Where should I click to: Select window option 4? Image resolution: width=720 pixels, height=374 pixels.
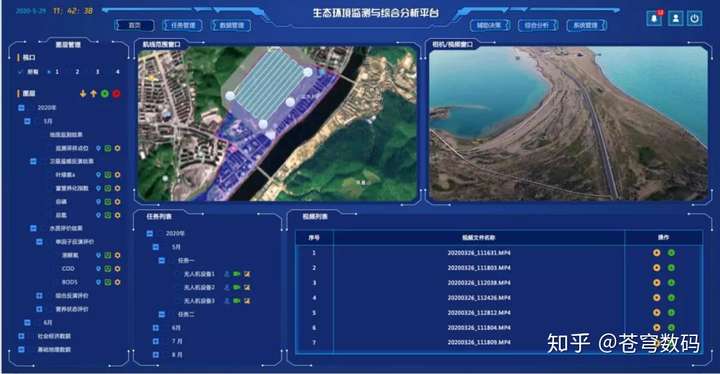click(x=118, y=72)
